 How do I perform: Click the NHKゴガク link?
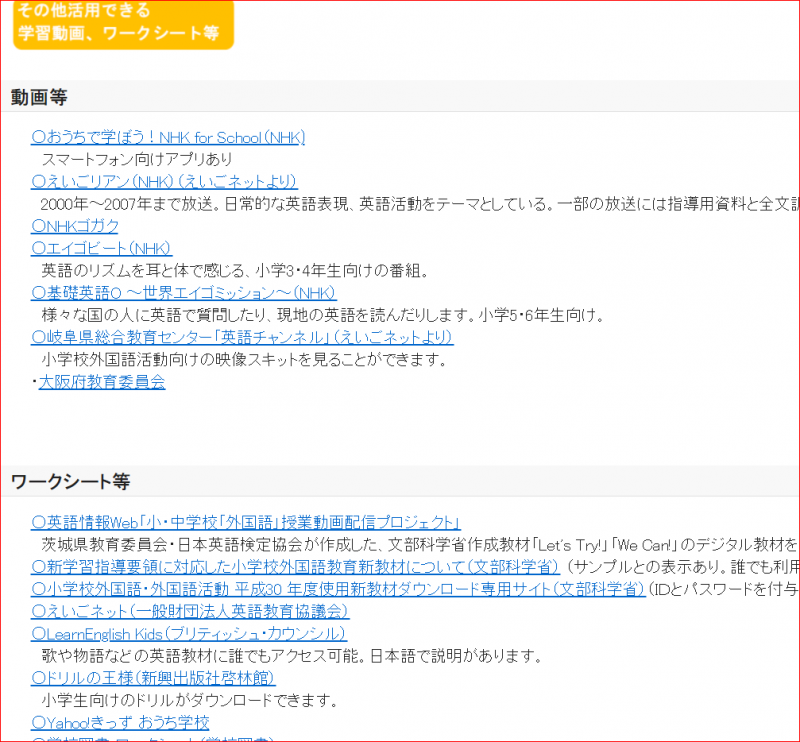click(75, 225)
